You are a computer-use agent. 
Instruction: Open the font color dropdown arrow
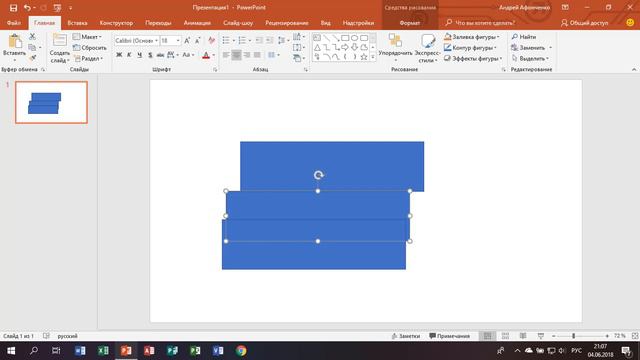[213, 55]
